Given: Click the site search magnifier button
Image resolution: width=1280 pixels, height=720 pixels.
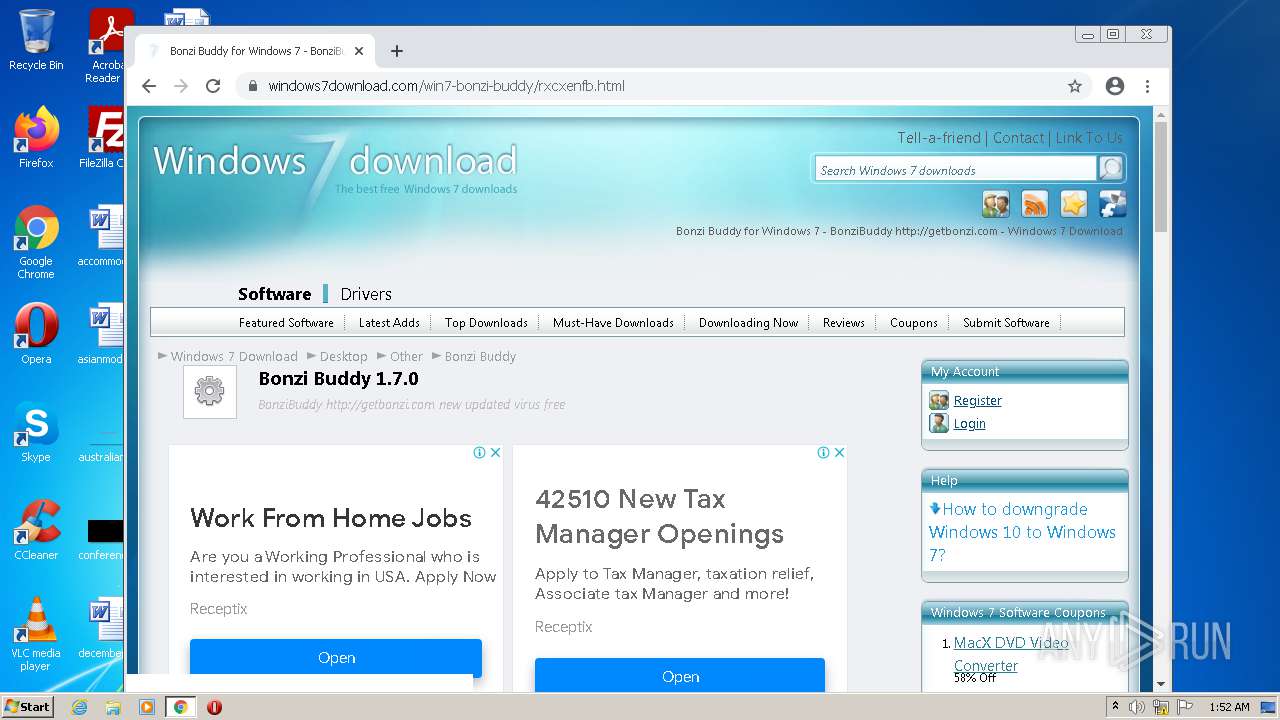Looking at the screenshot, I should (1111, 169).
